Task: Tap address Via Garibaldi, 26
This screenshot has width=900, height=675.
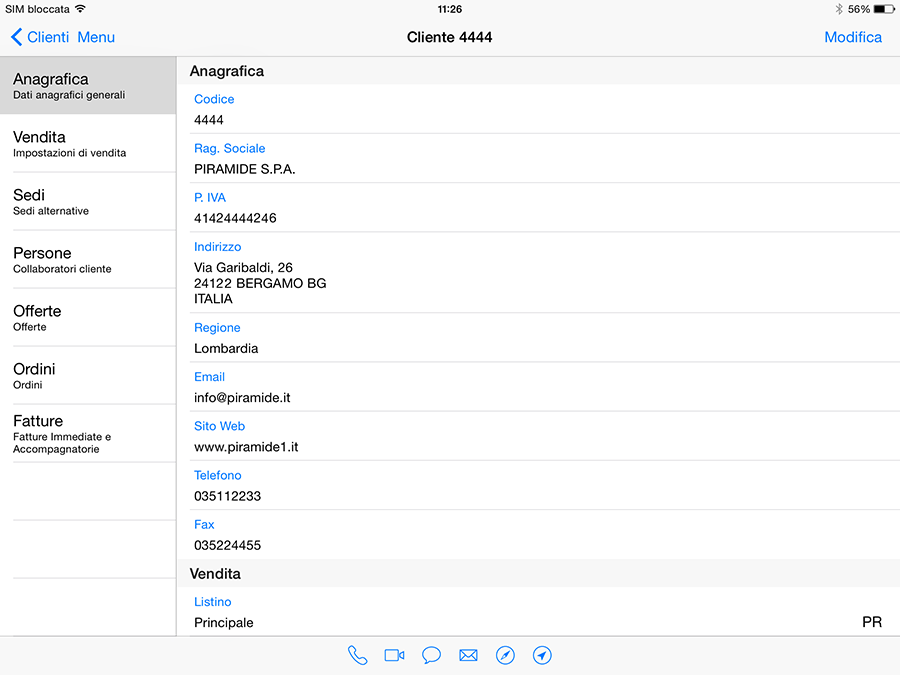Action: pos(243,267)
